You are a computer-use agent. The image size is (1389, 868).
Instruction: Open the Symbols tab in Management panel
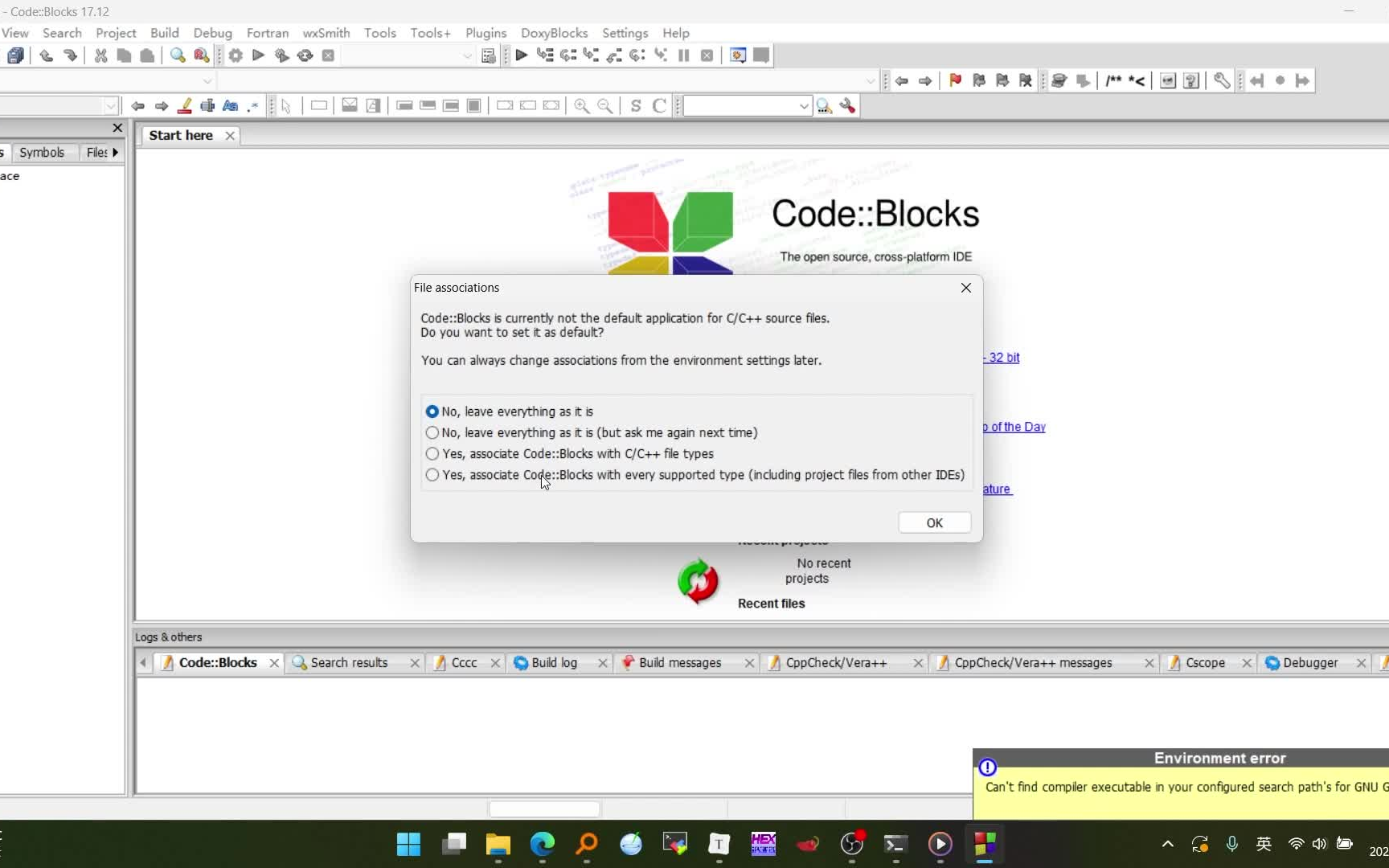pos(42,153)
